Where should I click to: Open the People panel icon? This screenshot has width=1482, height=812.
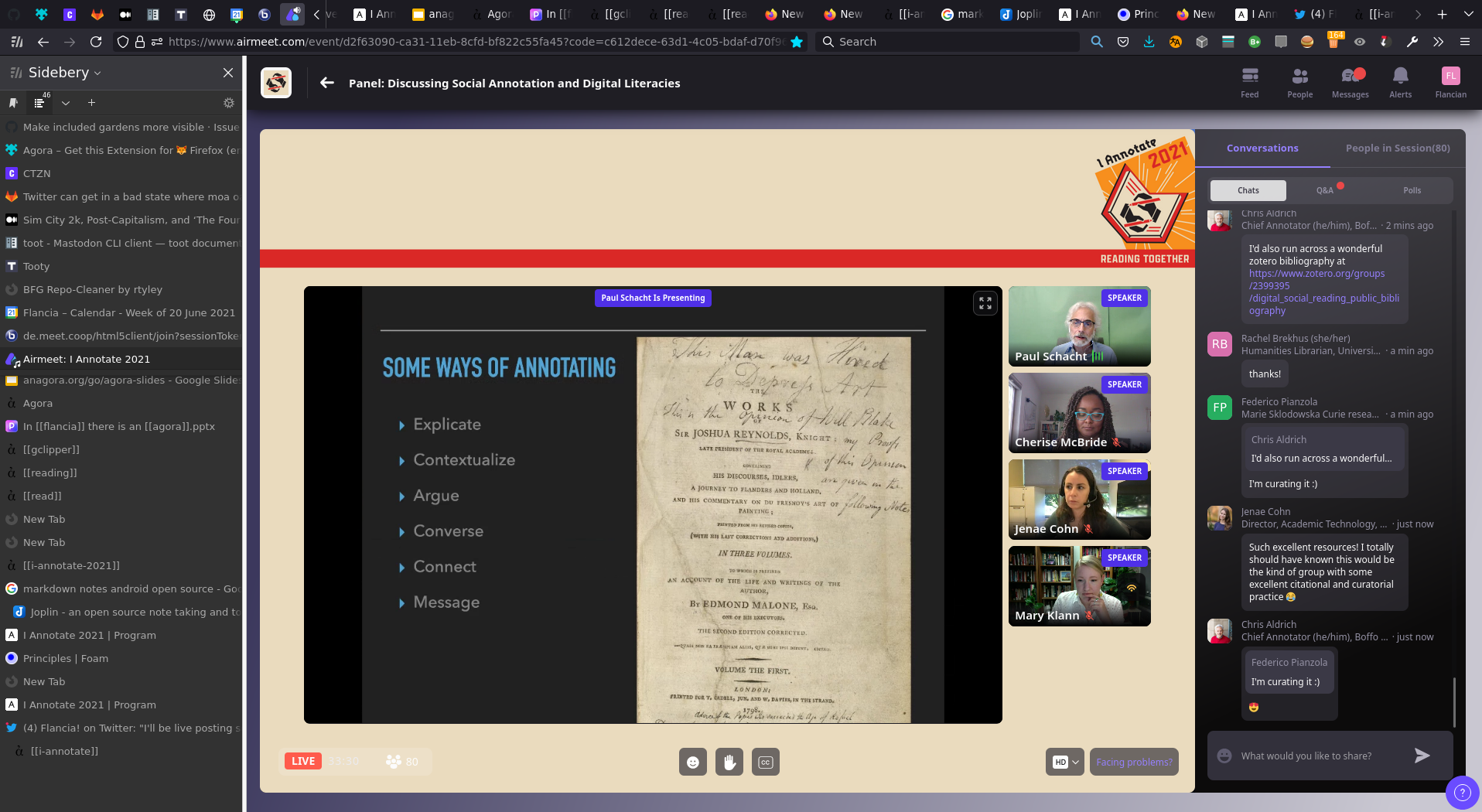click(1300, 83)
